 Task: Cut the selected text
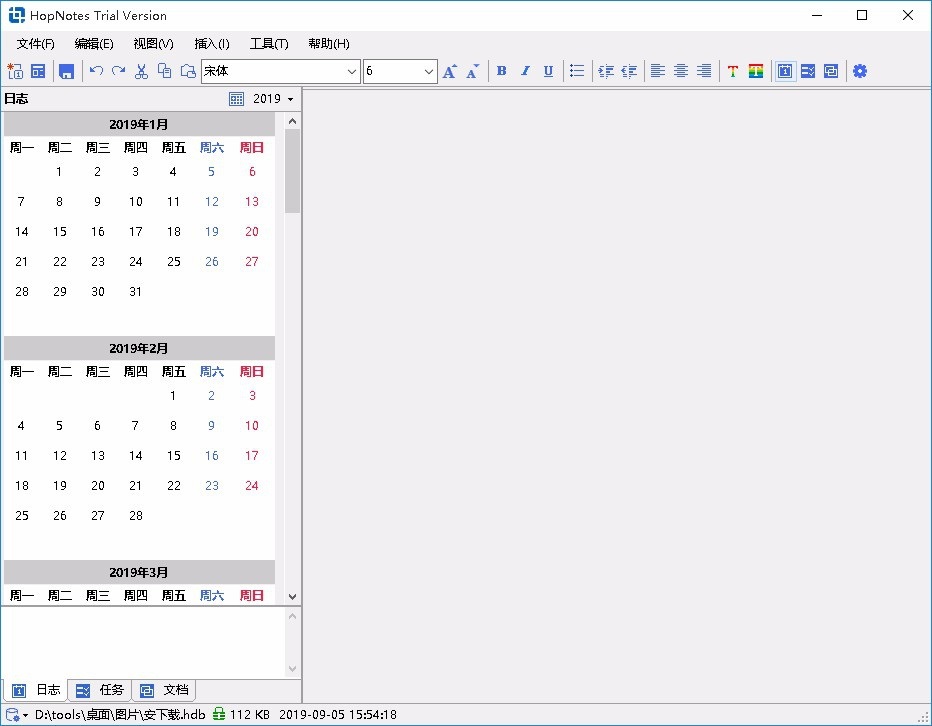pos(141,71)
